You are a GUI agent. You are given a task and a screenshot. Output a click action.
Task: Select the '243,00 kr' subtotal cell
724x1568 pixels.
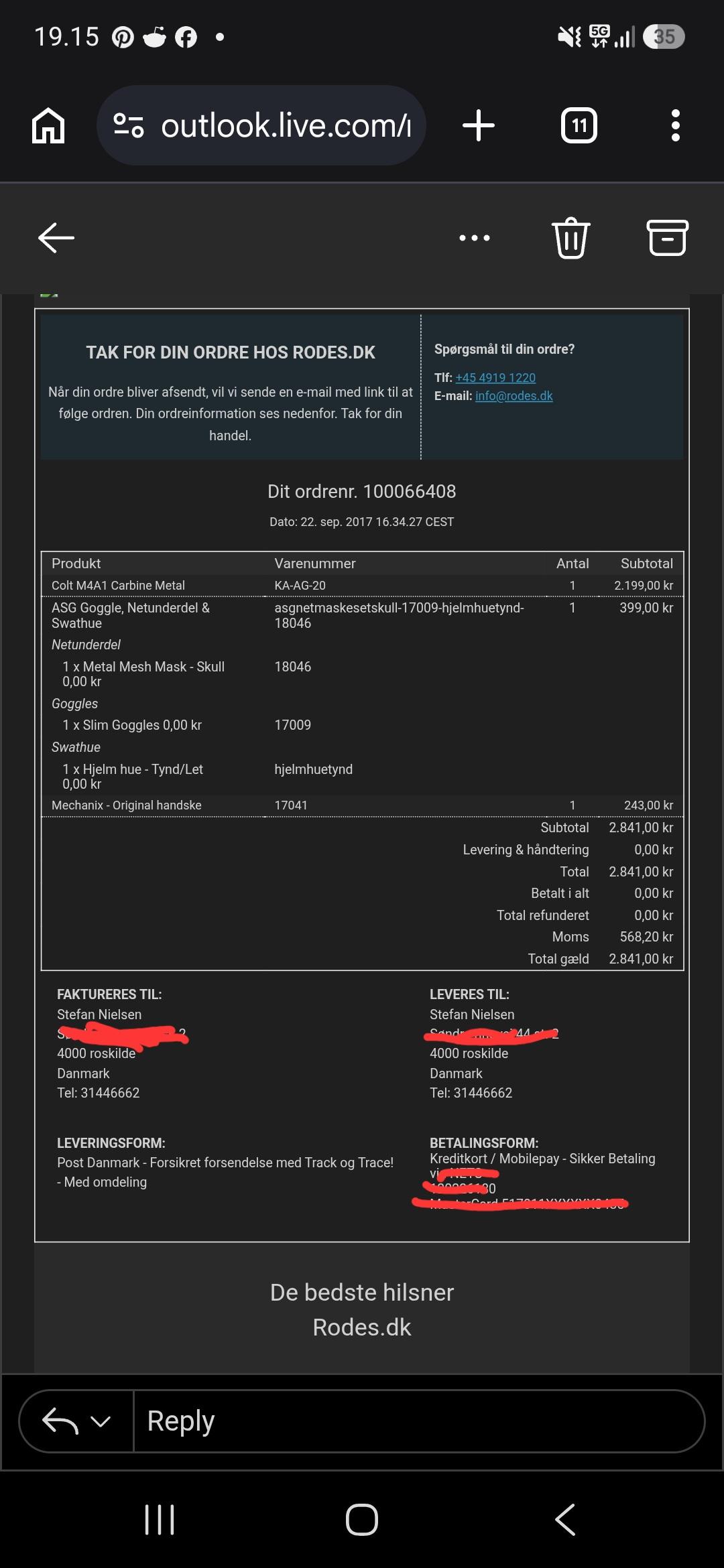pos(648,805)
